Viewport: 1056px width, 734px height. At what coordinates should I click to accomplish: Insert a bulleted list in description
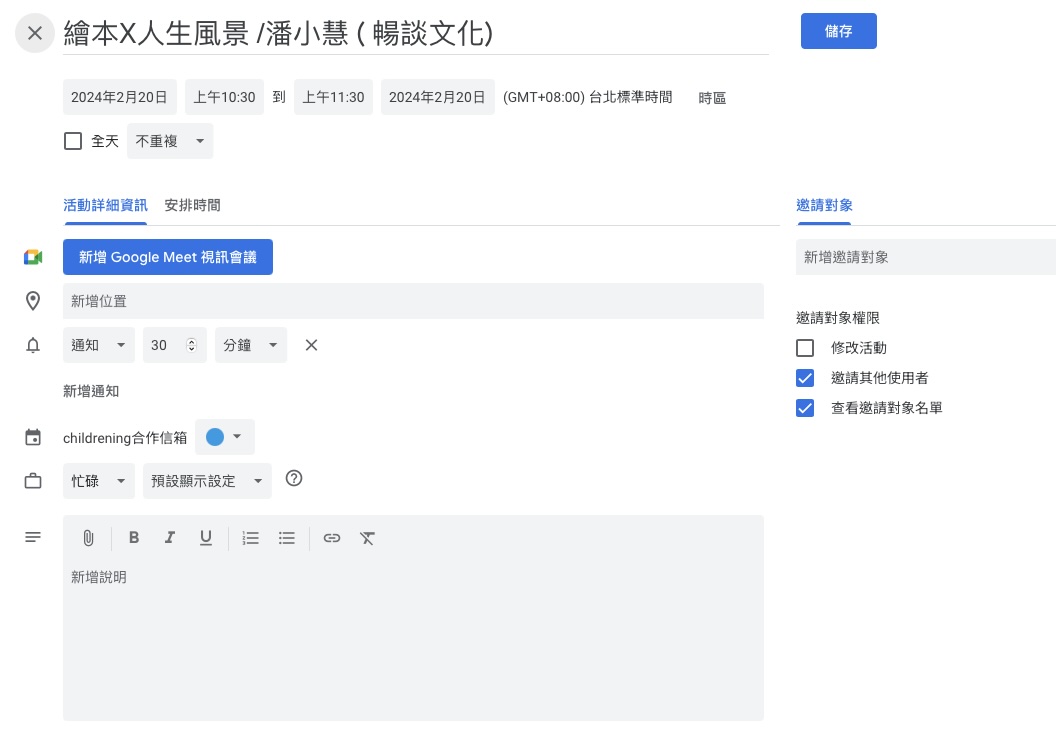coord(287,538)
